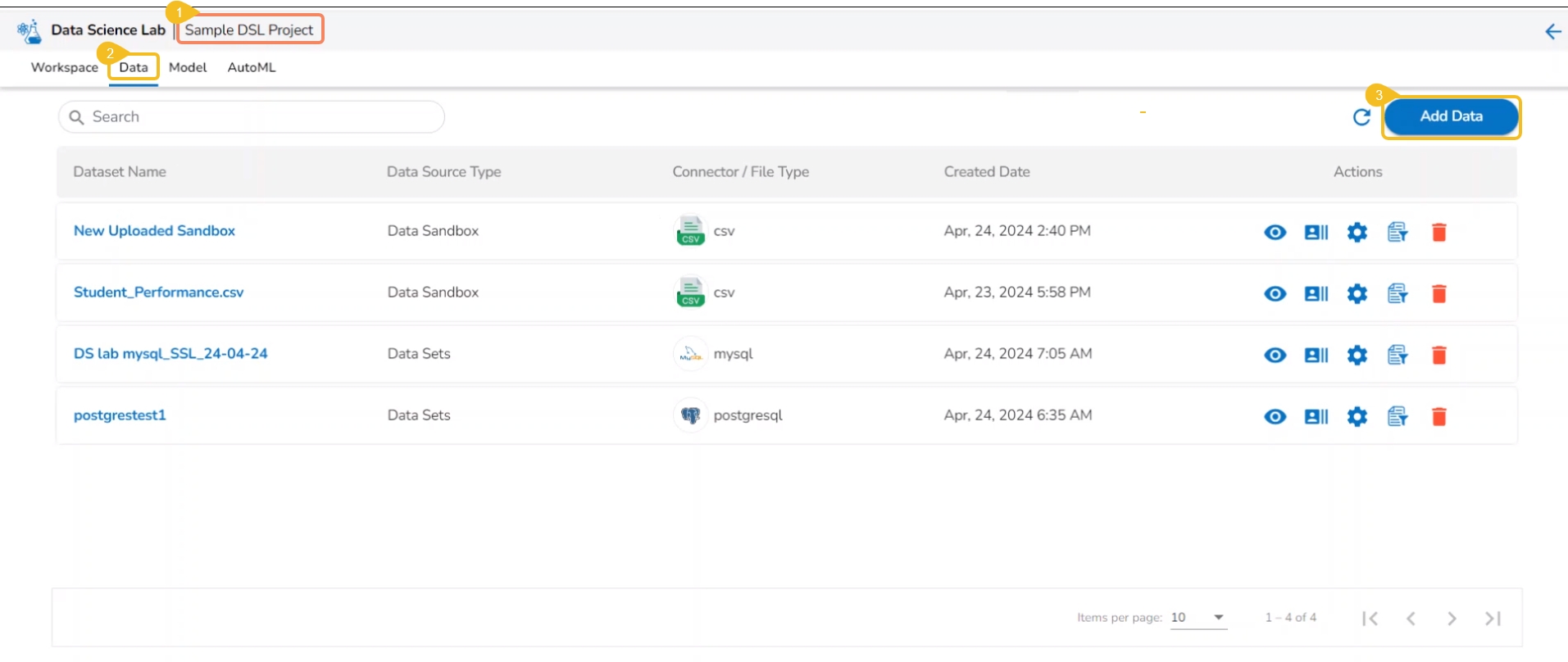The height and width of the screenshot is (662, 1568).
Task: Open settings gear for postgrestest1 row
Action: [x=1357, y=417]
